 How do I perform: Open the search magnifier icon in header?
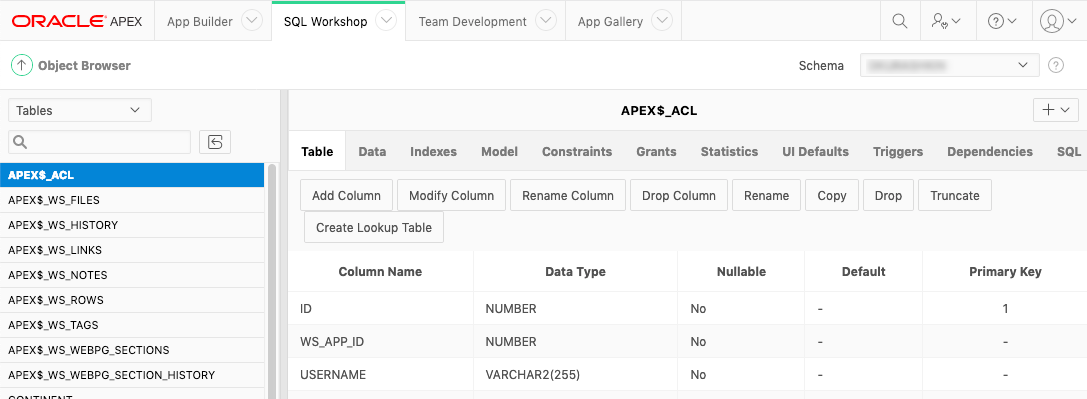(900, 21)
